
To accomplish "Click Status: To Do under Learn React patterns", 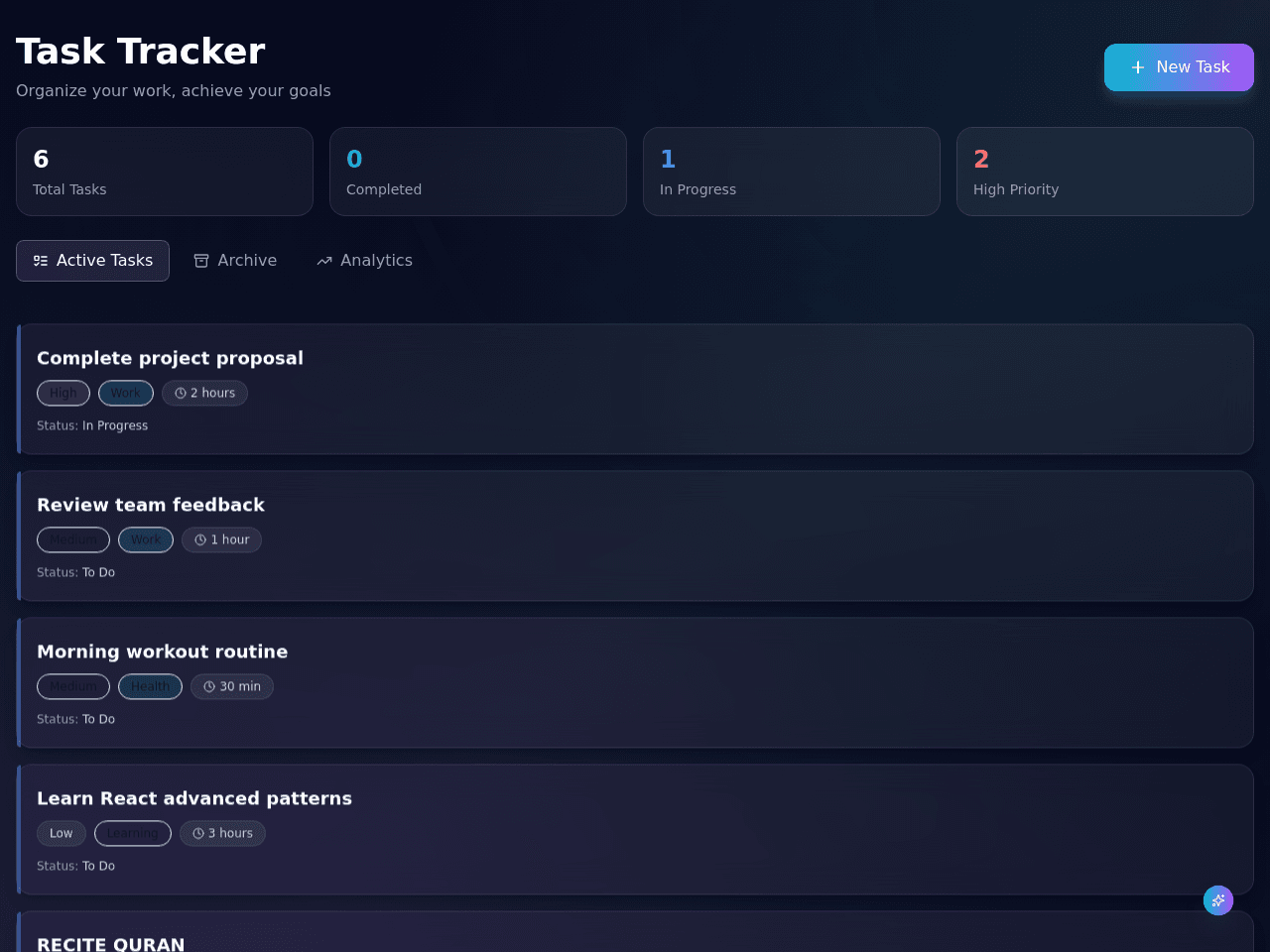I will 75,867.
